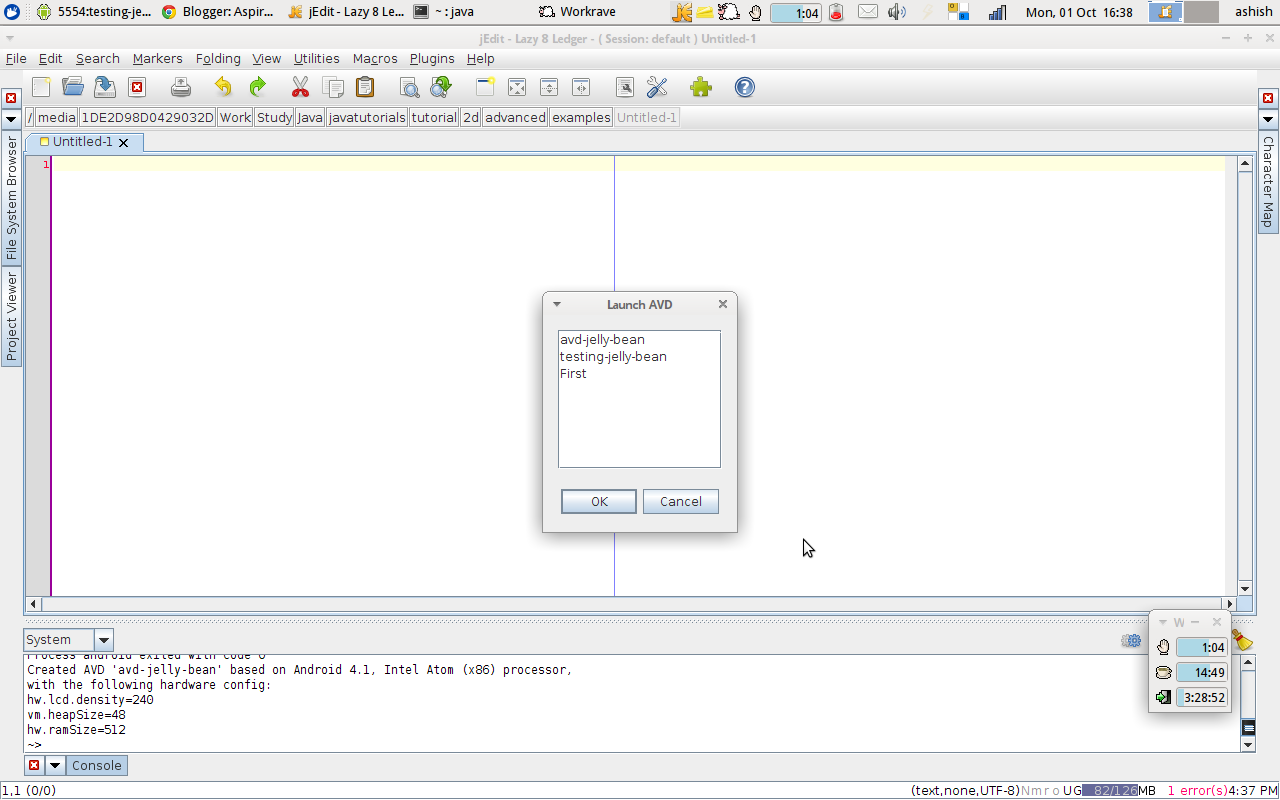Click the Save buffer toolbar icon
1280x800 pixels.
[x=105, y=87]
